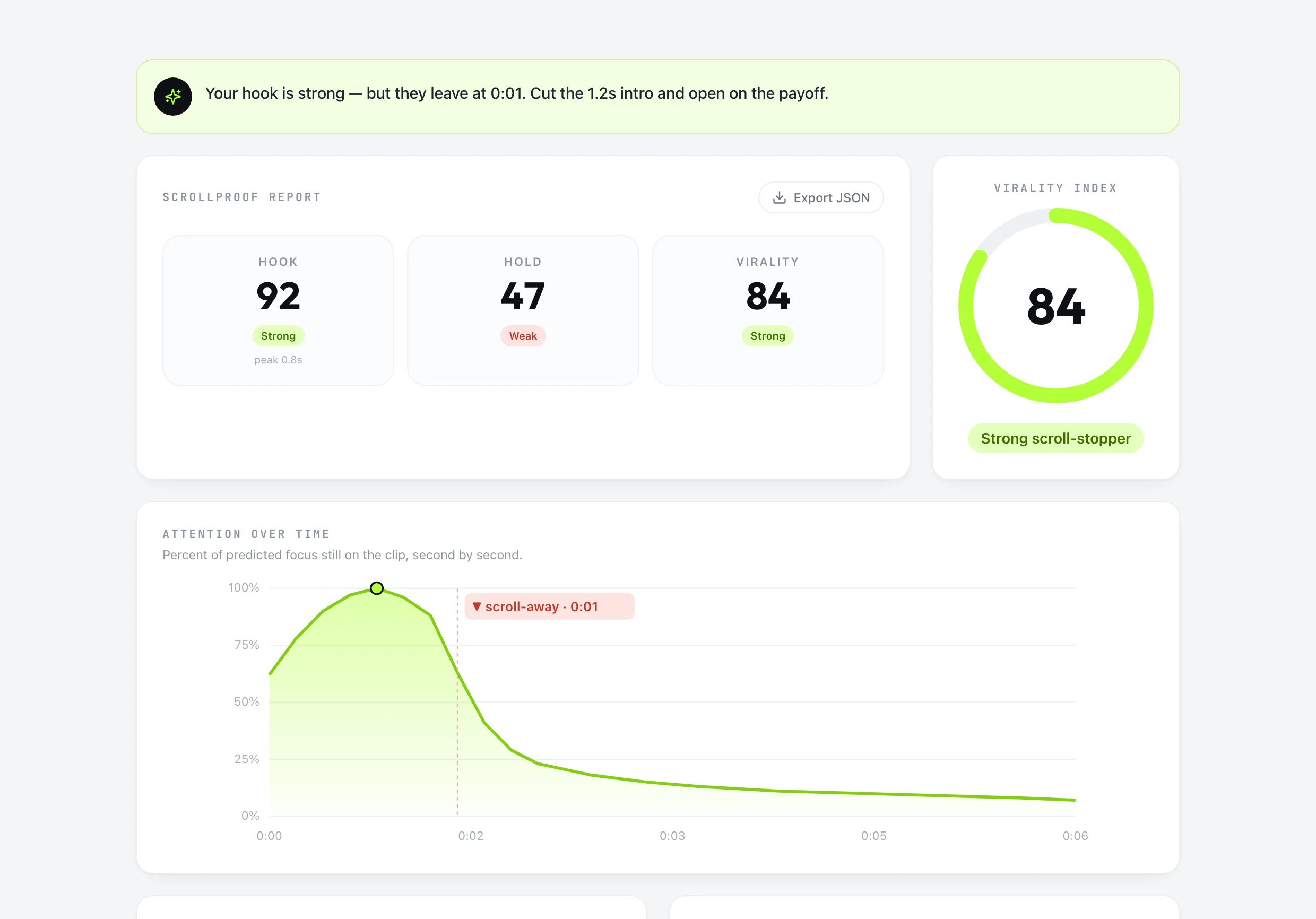Click the Strong scroll-stopper label
The image size is (1316, 919).
coord(1055,439)
